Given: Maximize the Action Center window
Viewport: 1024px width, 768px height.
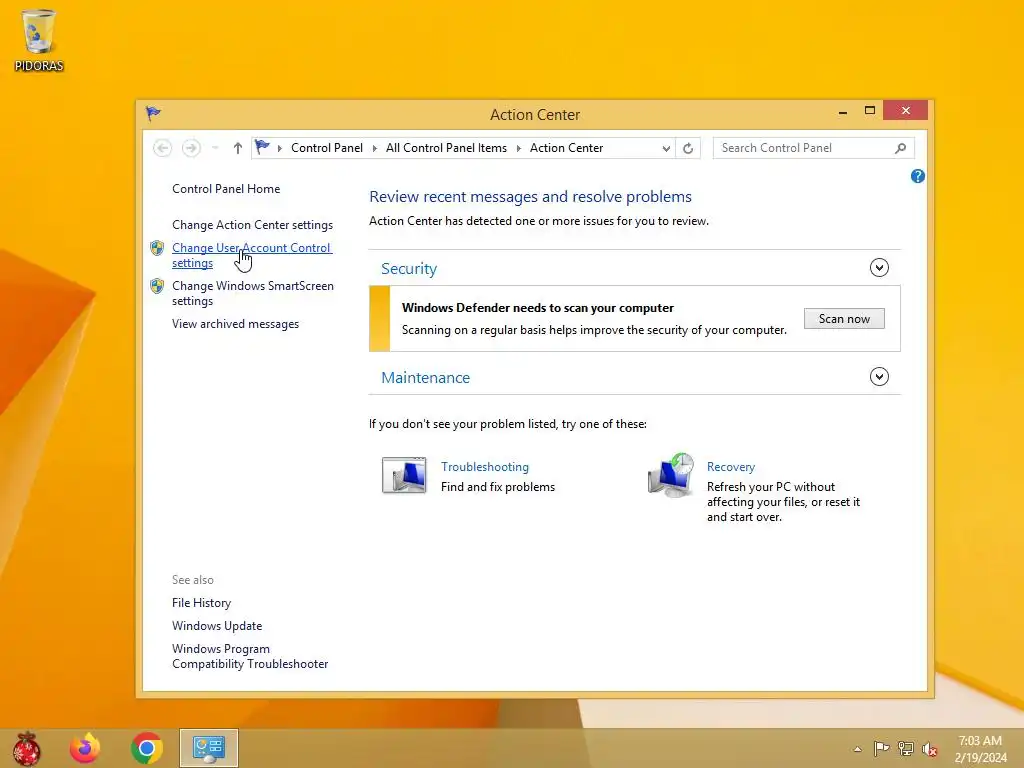Looking at the screenshot, I should point(869,111).
